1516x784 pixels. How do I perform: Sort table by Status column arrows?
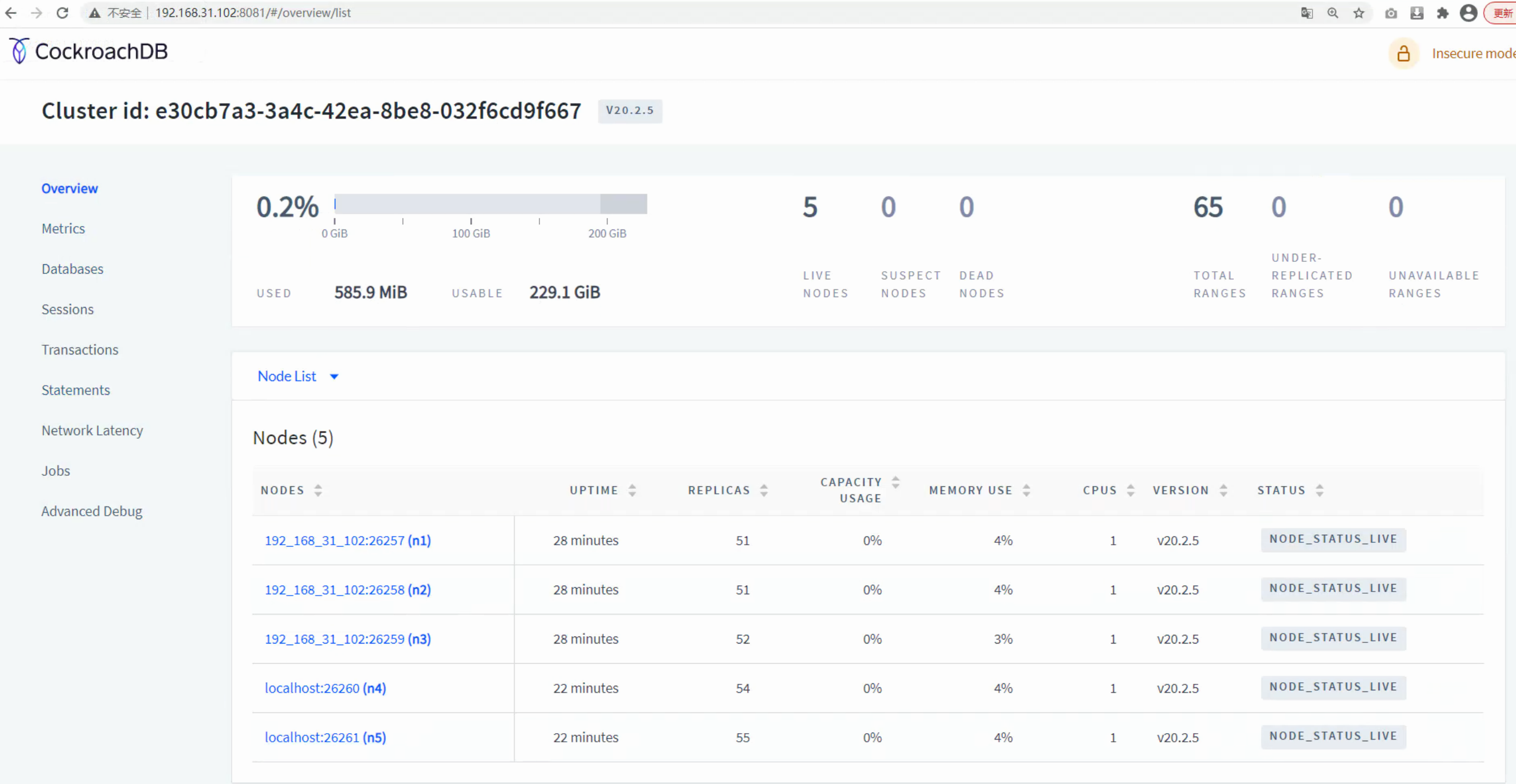pyautogui.click(x=1319, y=491)
